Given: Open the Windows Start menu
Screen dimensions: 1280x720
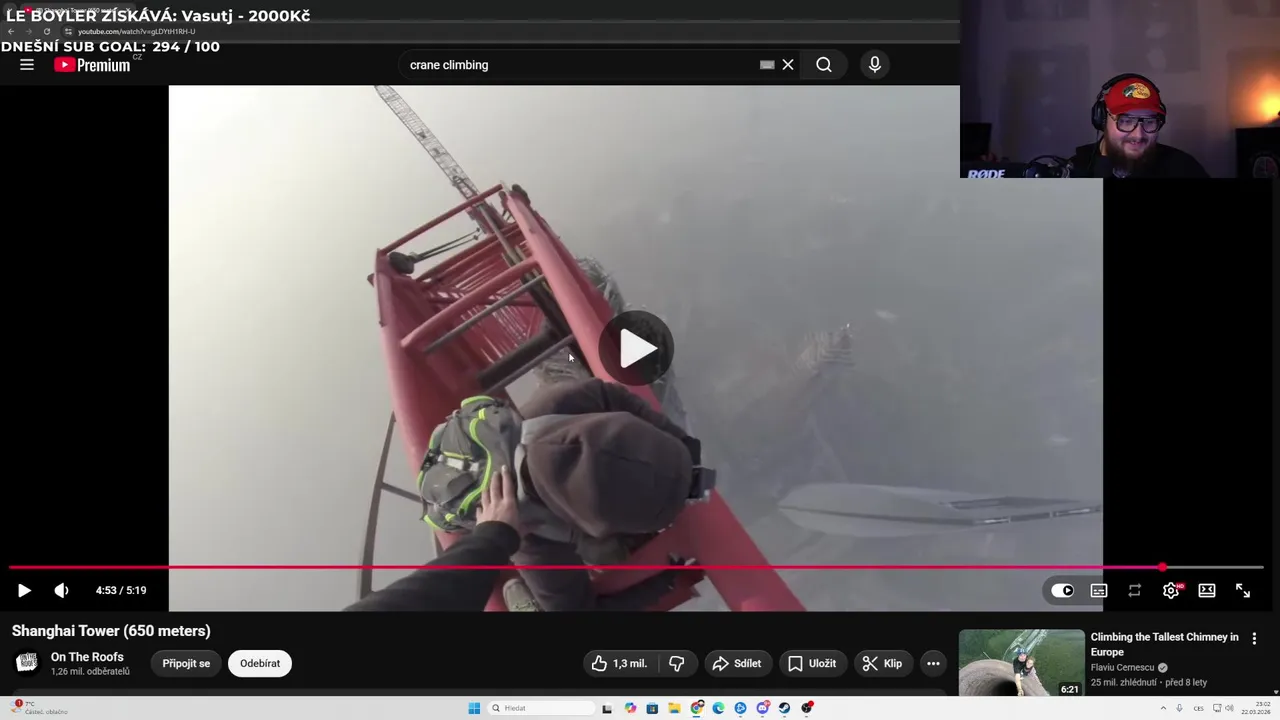Looking at the screenshot, I should [474, 708].
